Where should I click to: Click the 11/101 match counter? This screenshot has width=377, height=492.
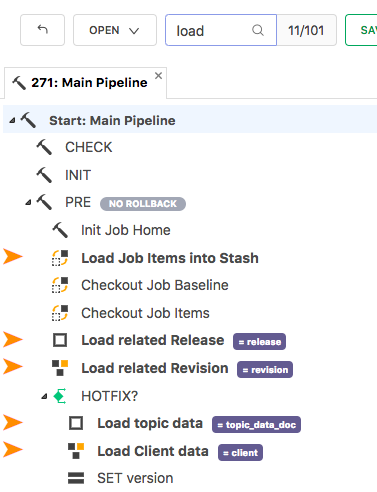tap(306, 30)
